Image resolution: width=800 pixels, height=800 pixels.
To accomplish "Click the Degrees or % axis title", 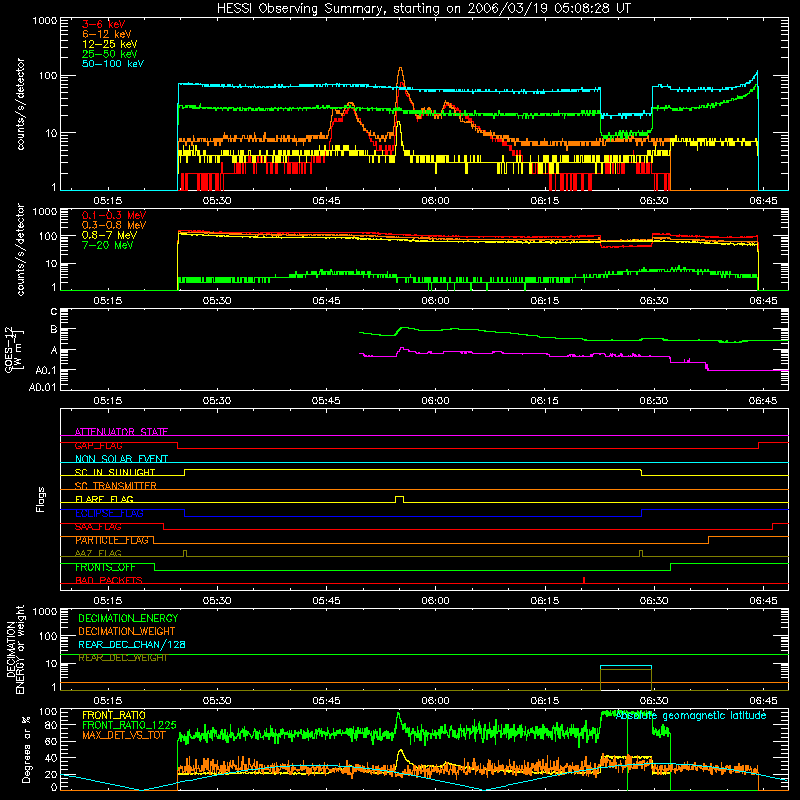I will 25,749.
